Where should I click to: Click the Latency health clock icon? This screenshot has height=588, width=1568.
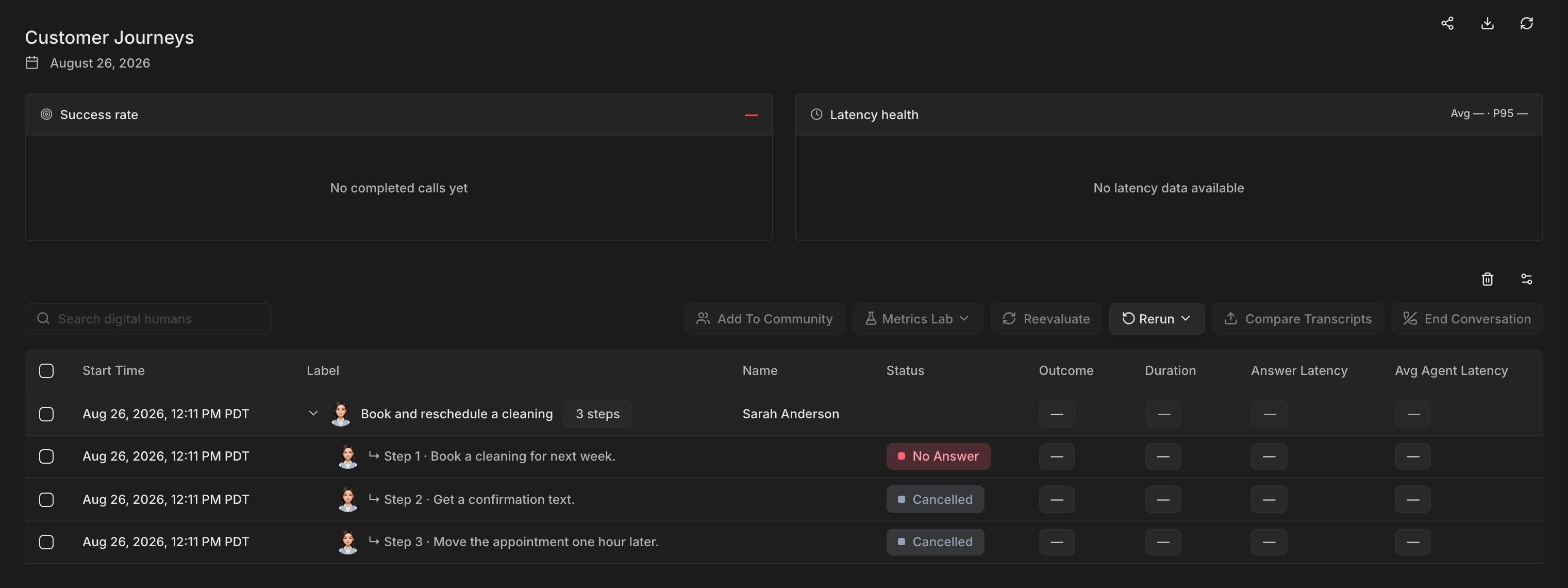point(816,114)
